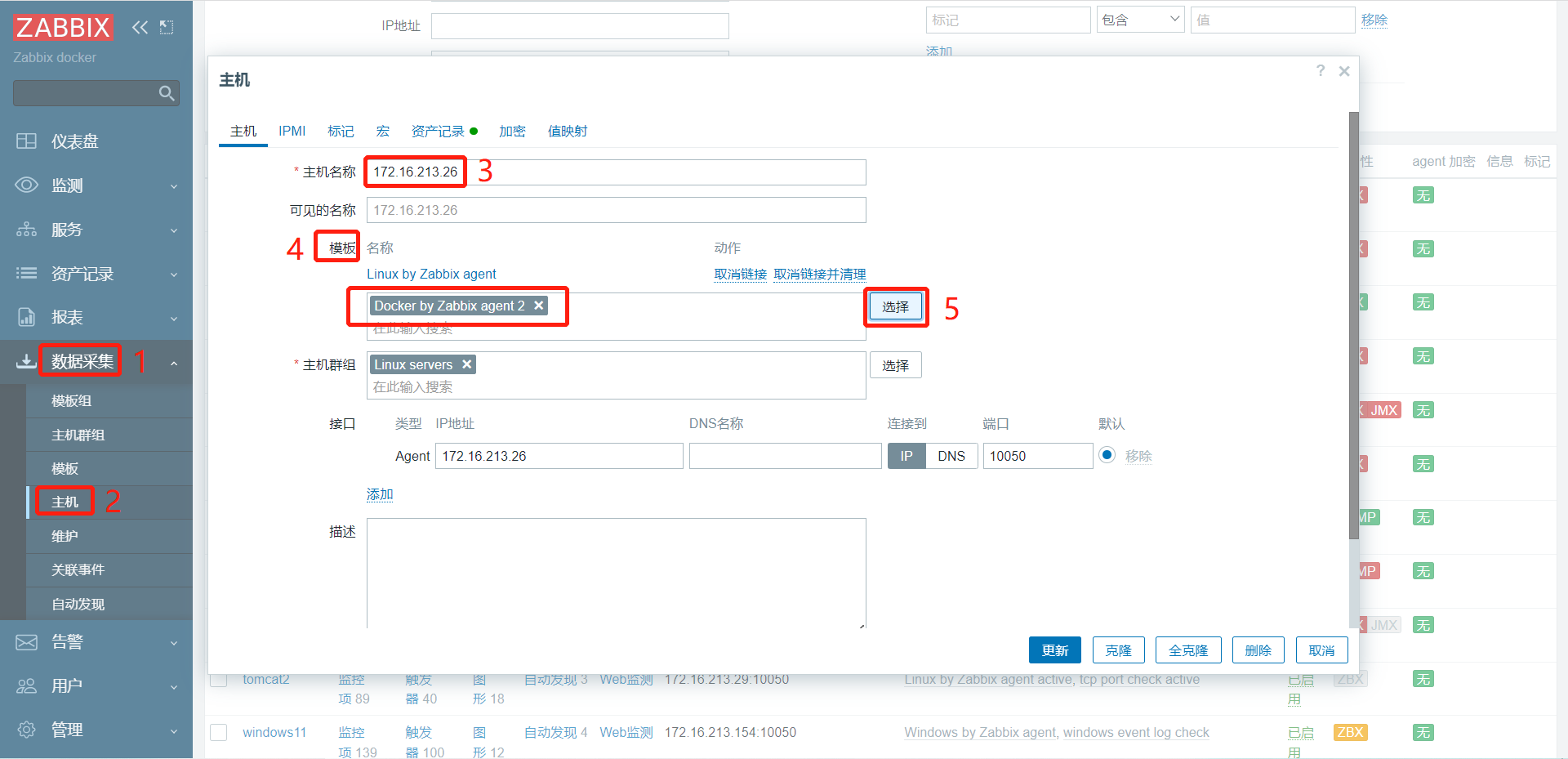Click the 取消链接 link
The image size is (1568, 759).
(741, 274)
